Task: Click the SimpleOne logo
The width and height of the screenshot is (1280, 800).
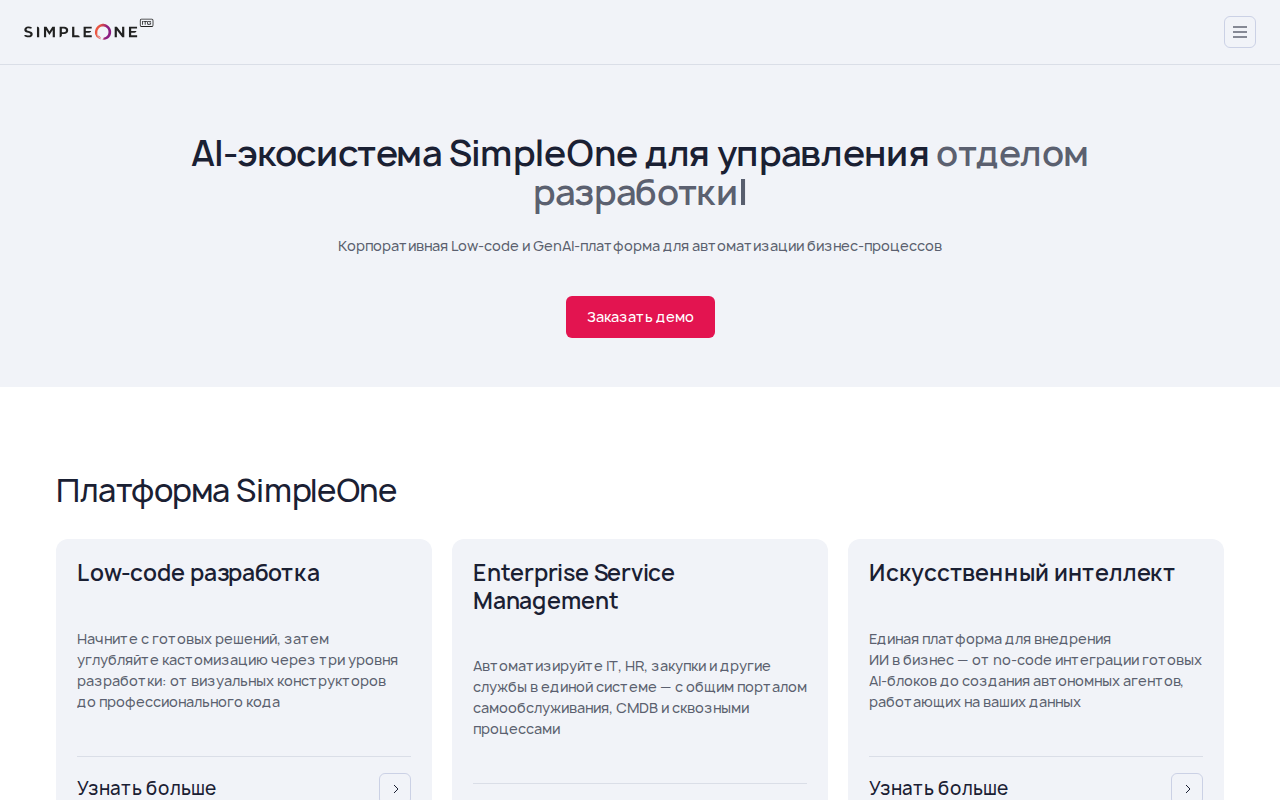Action: click(89, 30)
